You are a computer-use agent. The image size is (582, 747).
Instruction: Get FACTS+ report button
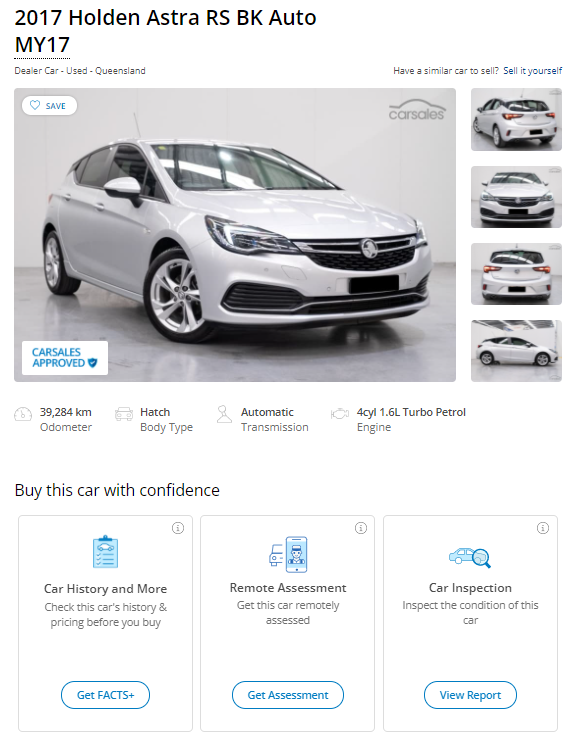click(105, 695)
